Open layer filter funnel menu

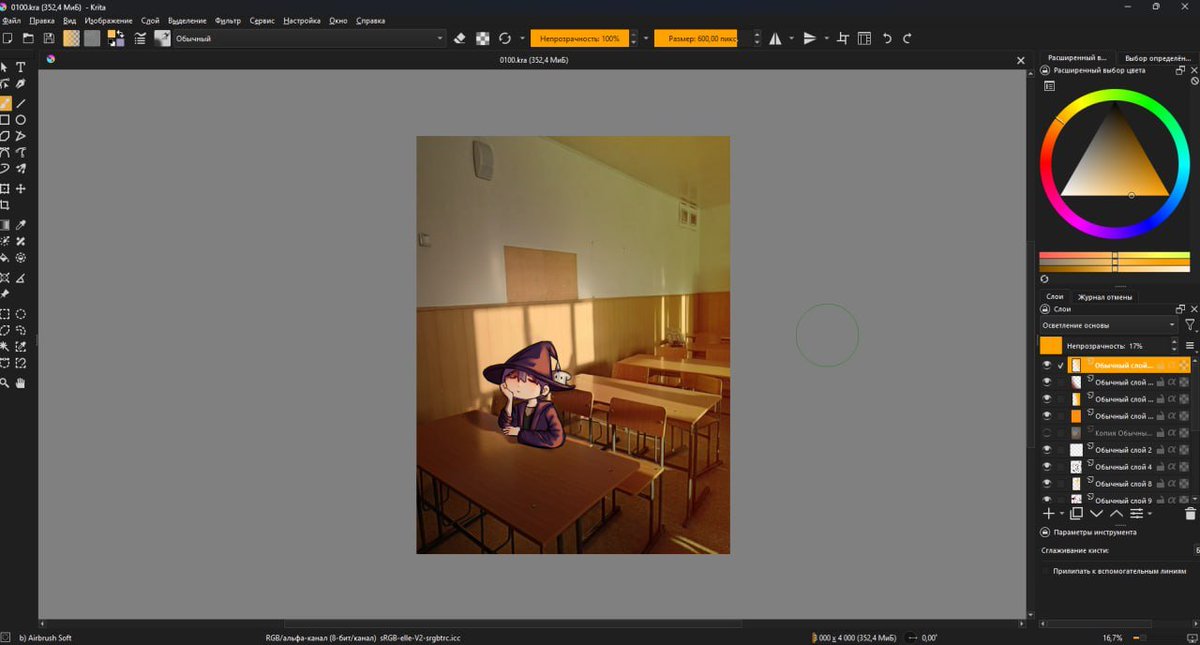pyautogui.click(x=1190, y=325)
